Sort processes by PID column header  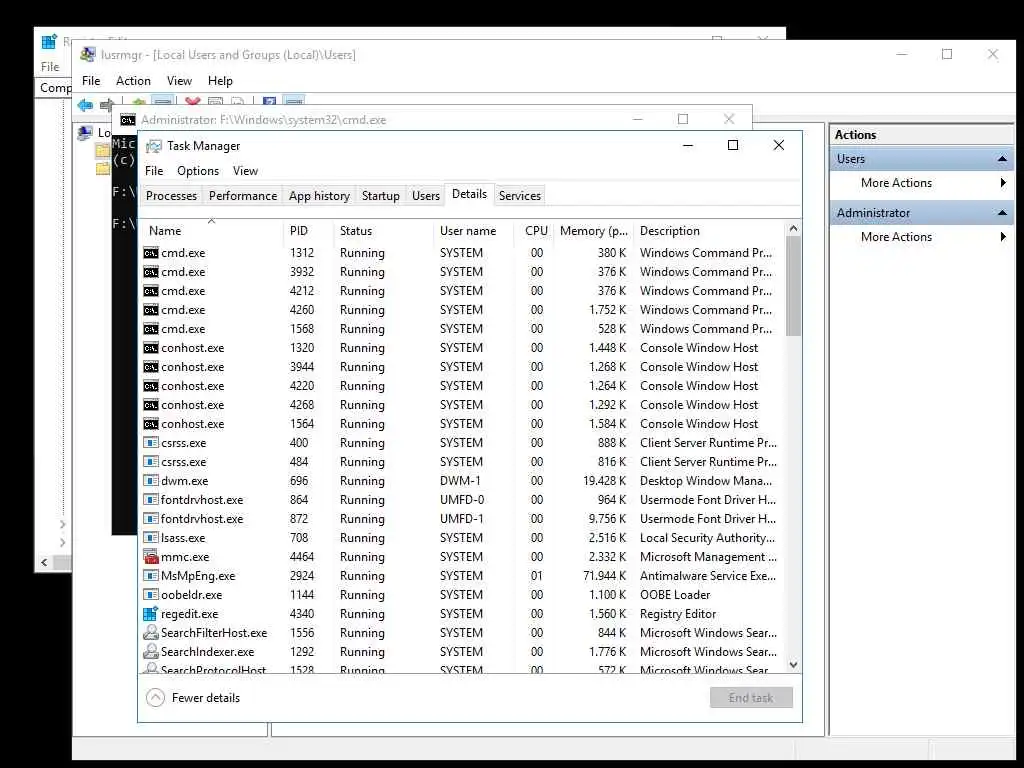pos(309,231)
